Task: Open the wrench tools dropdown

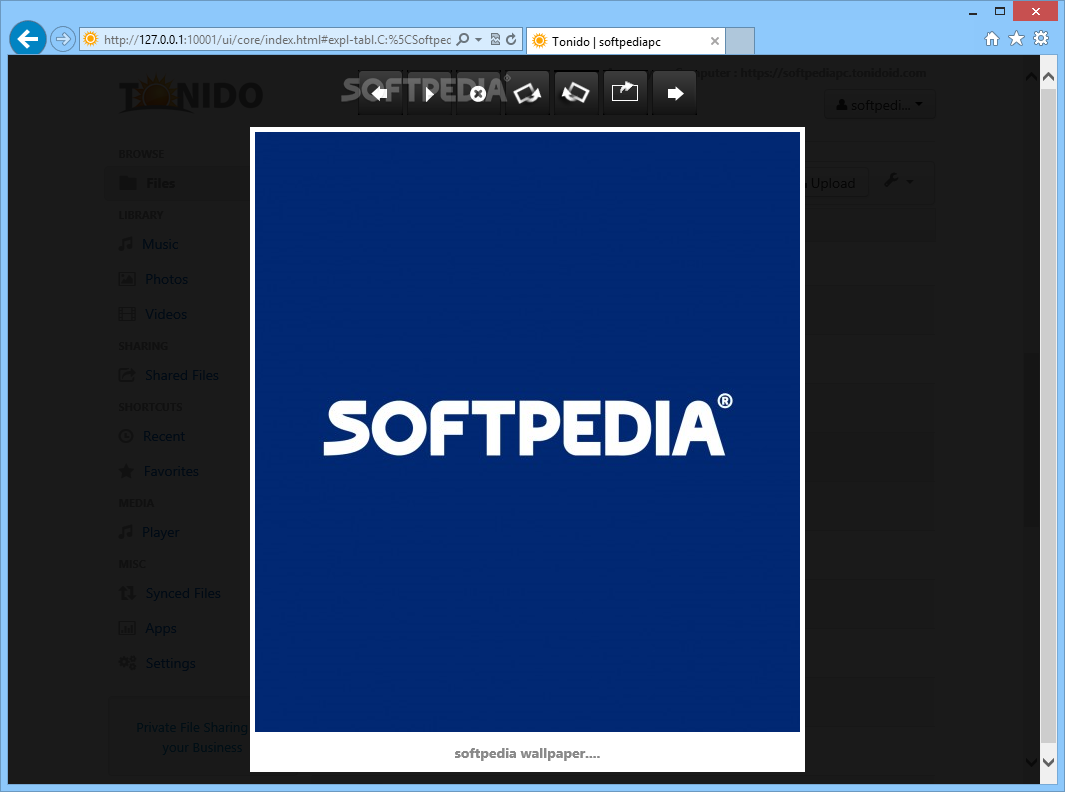Action: 899,181
